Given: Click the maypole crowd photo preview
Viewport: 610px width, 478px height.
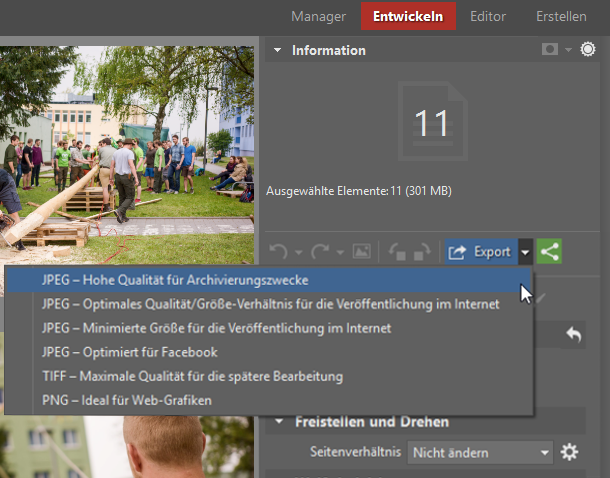Looking at the screenshot, I should [x=127, y=156].
